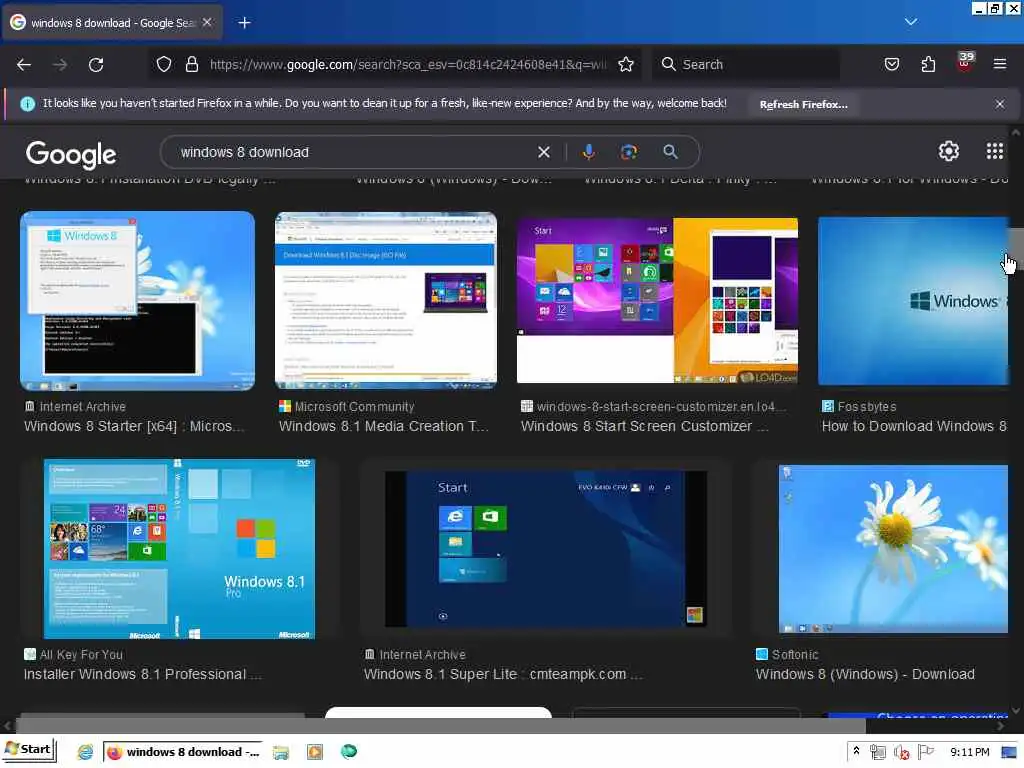Click the Fossbytes source label
The image size is (1024, 768).
point(867,407)
